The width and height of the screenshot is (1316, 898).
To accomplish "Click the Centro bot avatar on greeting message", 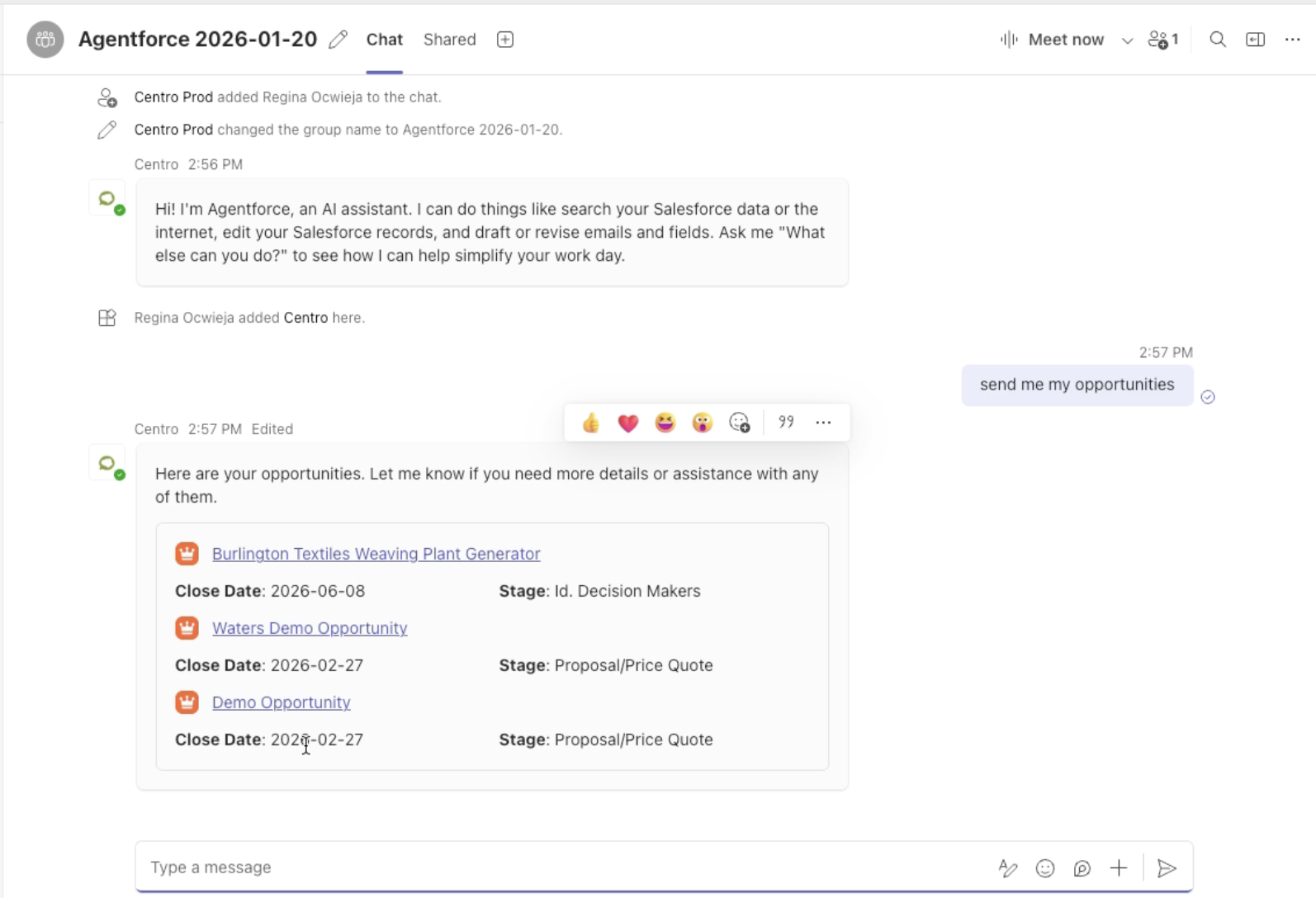I will [107, 199].
